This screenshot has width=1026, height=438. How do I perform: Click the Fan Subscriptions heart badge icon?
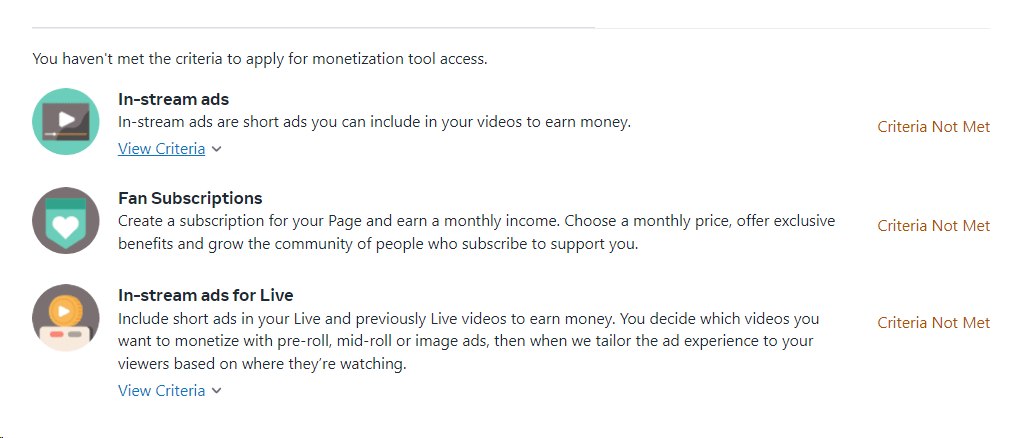click(x=65, y=219)
